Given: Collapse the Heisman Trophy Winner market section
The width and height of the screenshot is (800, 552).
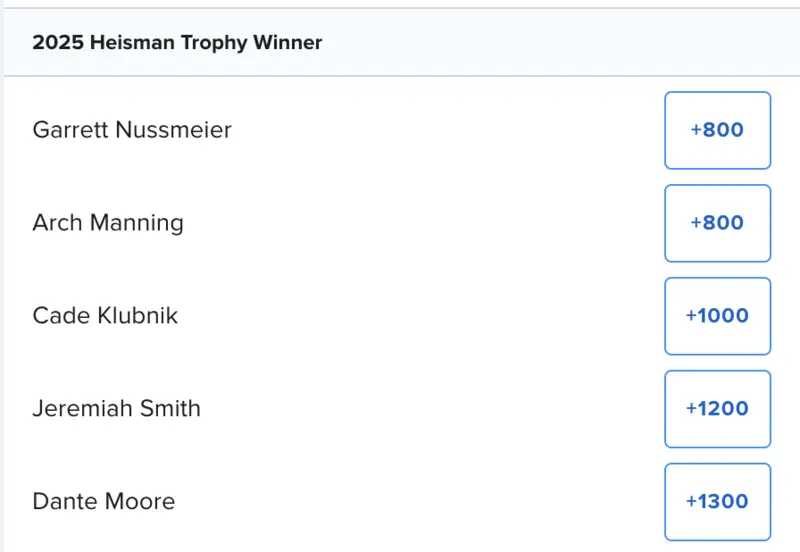Looking at the screenshot, I should point(400,43).
